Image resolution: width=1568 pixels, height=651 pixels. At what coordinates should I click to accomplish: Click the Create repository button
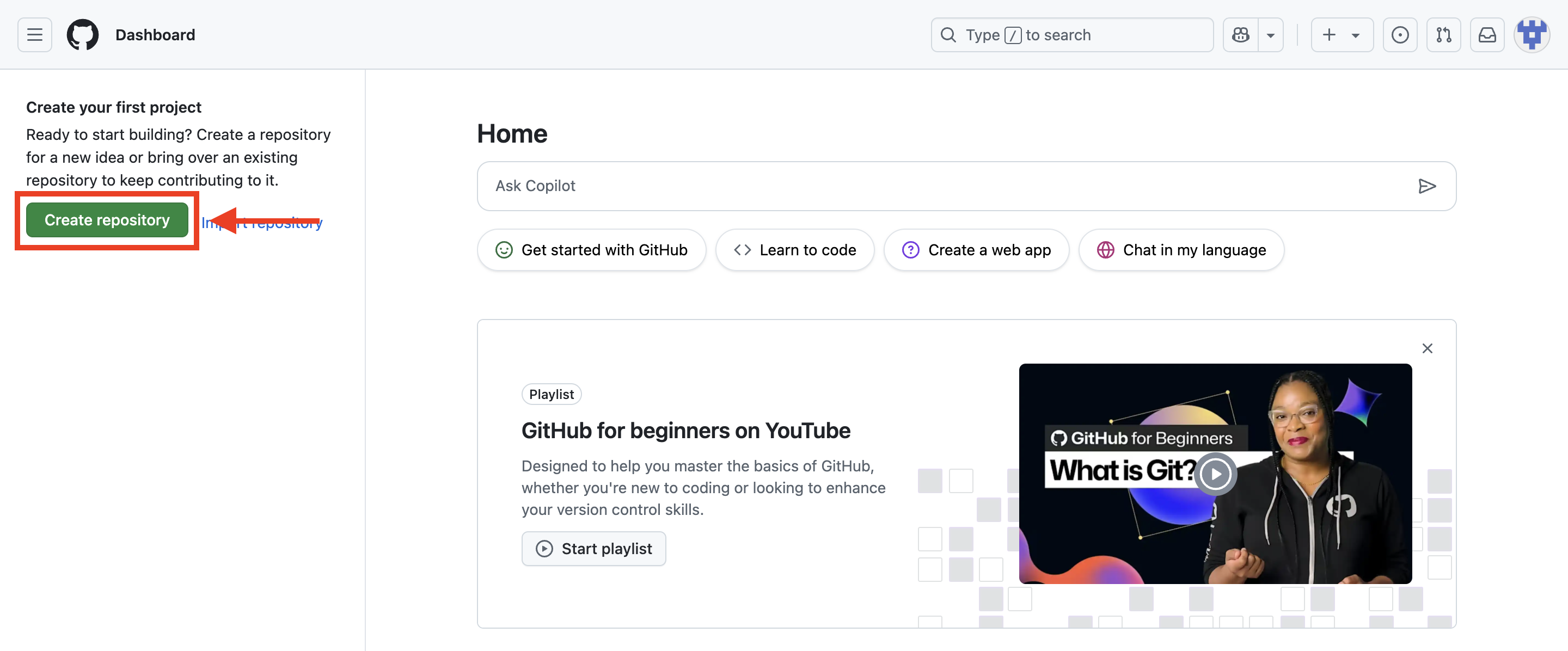[107, 220]
